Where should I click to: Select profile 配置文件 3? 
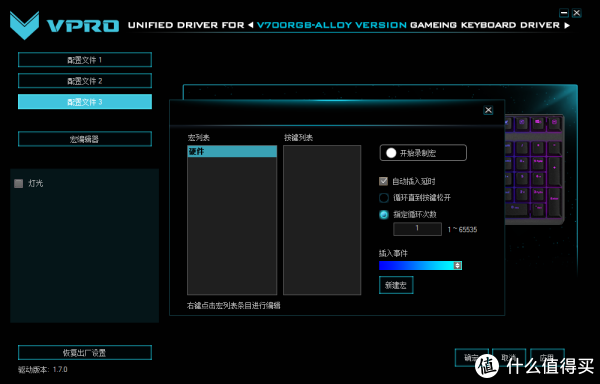[85, 102]
